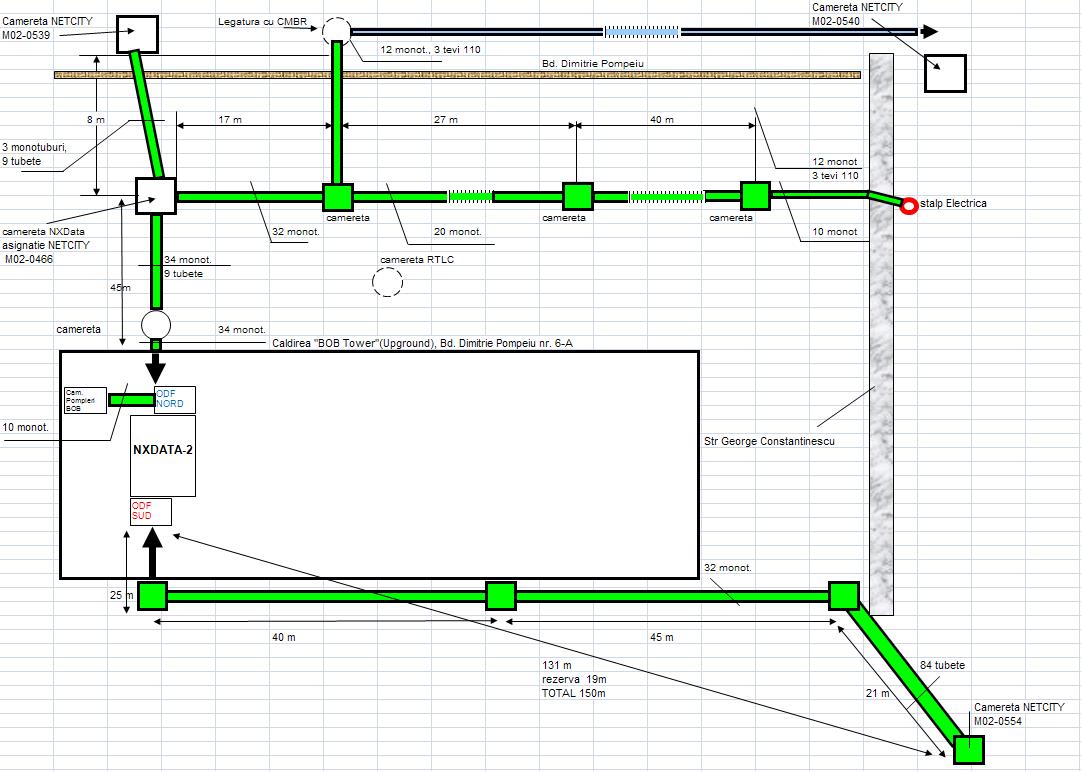Click the middle green chamber on the bottom duct
This screenshot has height=772, width=1082.
[x=500, y=596]
